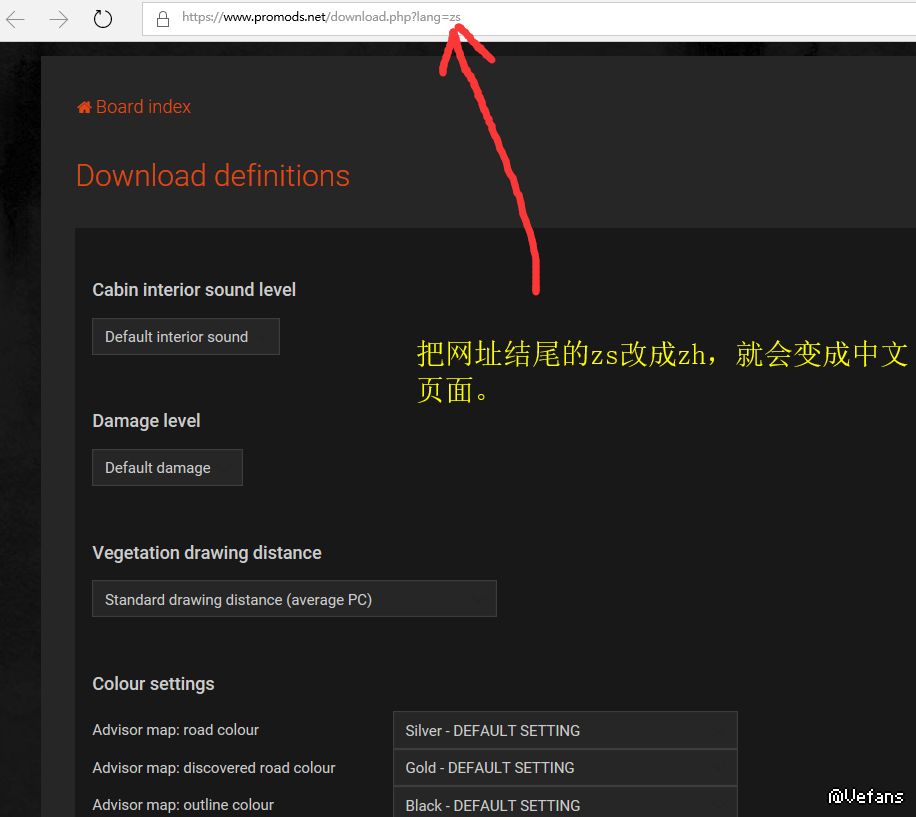Click the home icon beside Board index

click(x=84, y=107)
